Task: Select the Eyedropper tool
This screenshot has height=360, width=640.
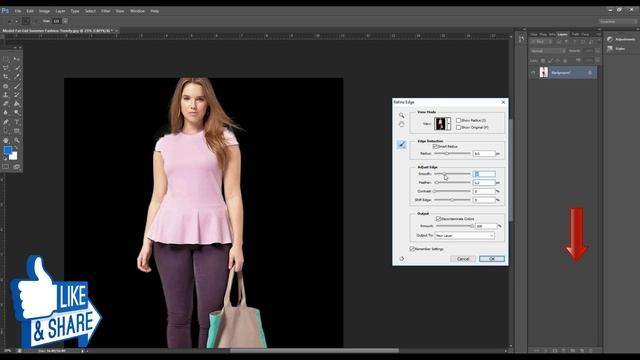Action: pos(17,77)
